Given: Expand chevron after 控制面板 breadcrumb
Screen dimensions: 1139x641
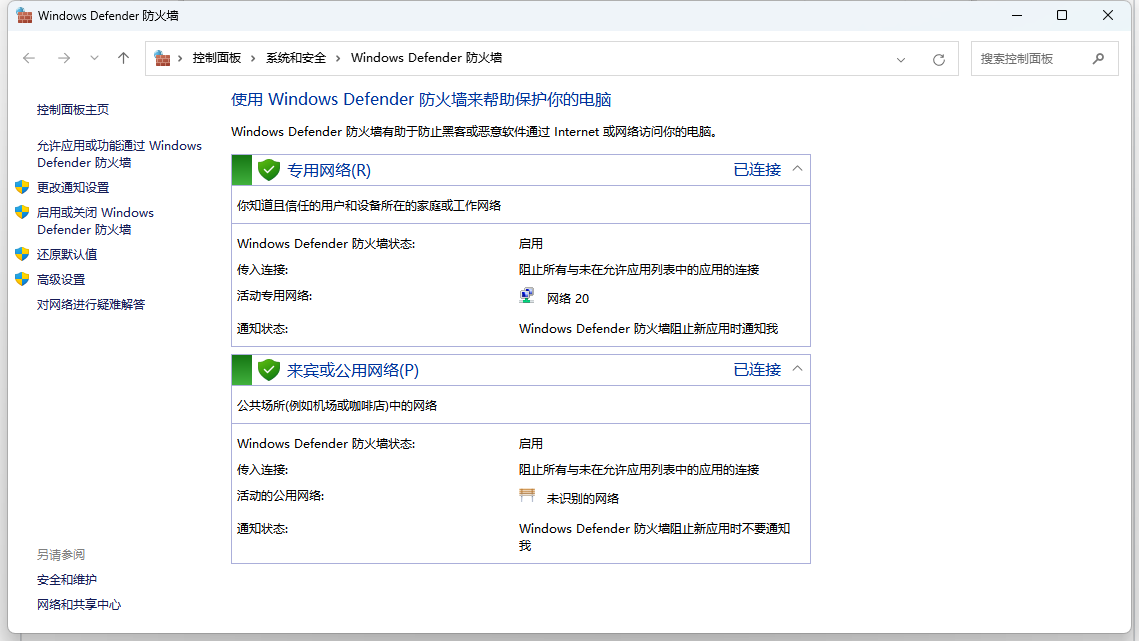Looking at the screenshot, I should coord(253,58).
